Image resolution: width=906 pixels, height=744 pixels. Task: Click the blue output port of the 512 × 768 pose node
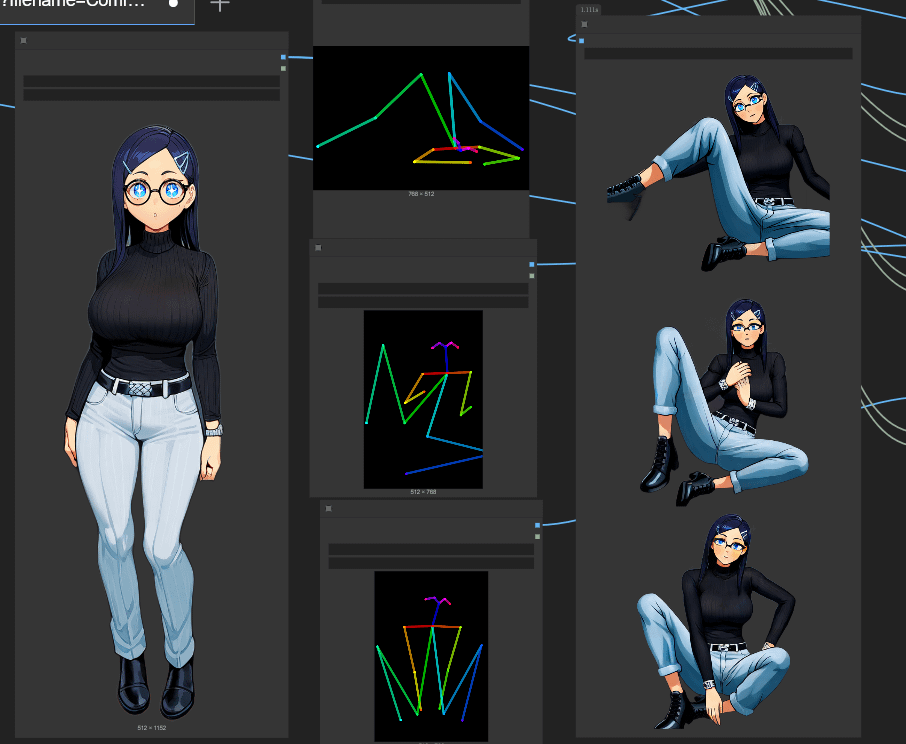(x=532, y=265)
